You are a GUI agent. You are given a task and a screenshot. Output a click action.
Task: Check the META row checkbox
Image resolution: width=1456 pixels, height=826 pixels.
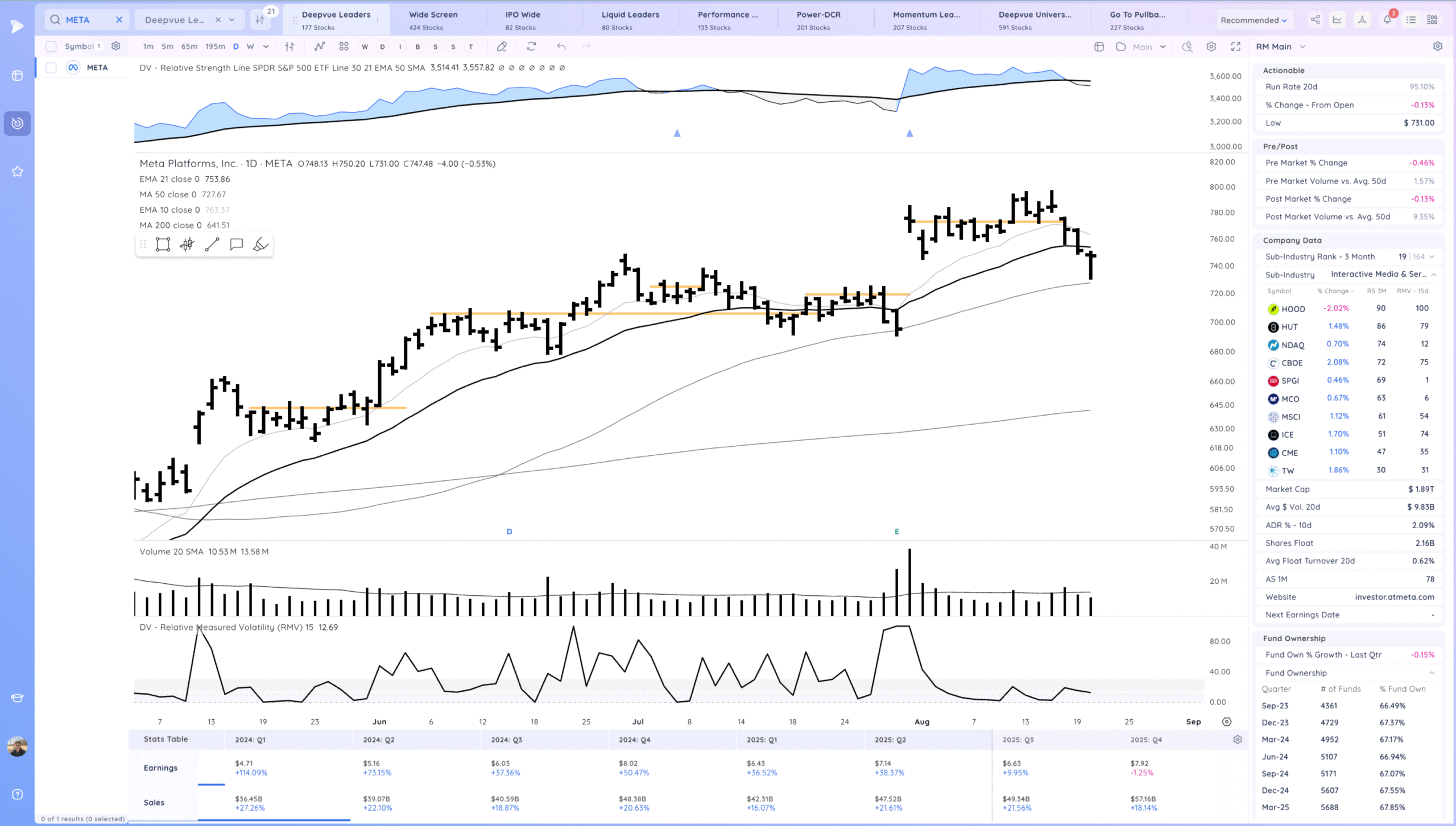pyautogui.click(x=51, y=68)
